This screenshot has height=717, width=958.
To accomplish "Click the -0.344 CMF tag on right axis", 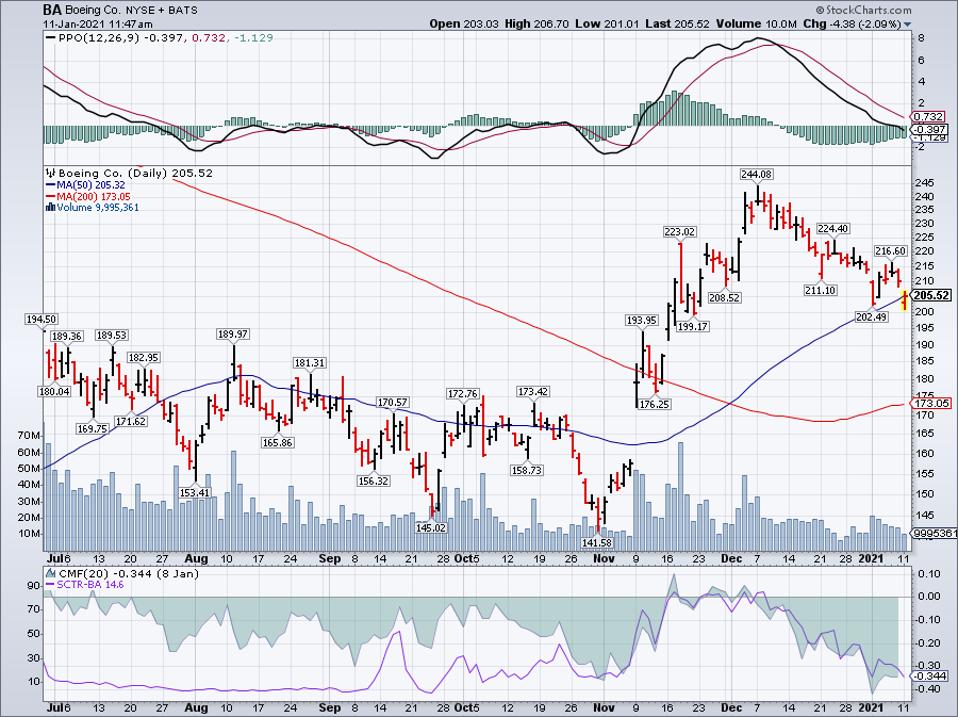I will point(931,676).
